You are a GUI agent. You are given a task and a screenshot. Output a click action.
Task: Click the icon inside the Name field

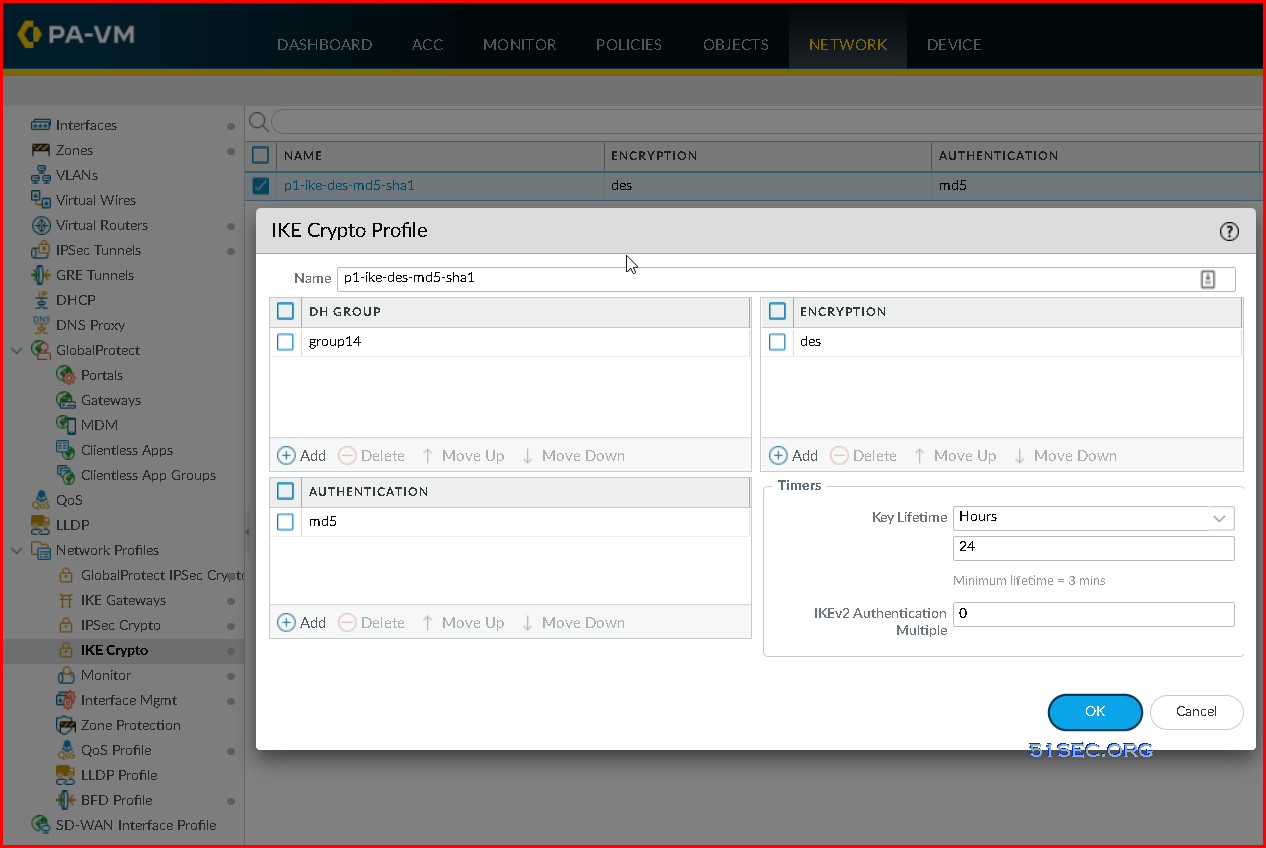point(1208,279)
